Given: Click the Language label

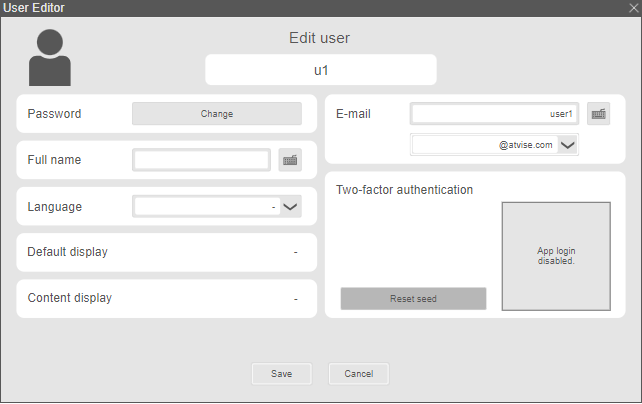Looking at the screenshot, I should (x=54, y=207).
